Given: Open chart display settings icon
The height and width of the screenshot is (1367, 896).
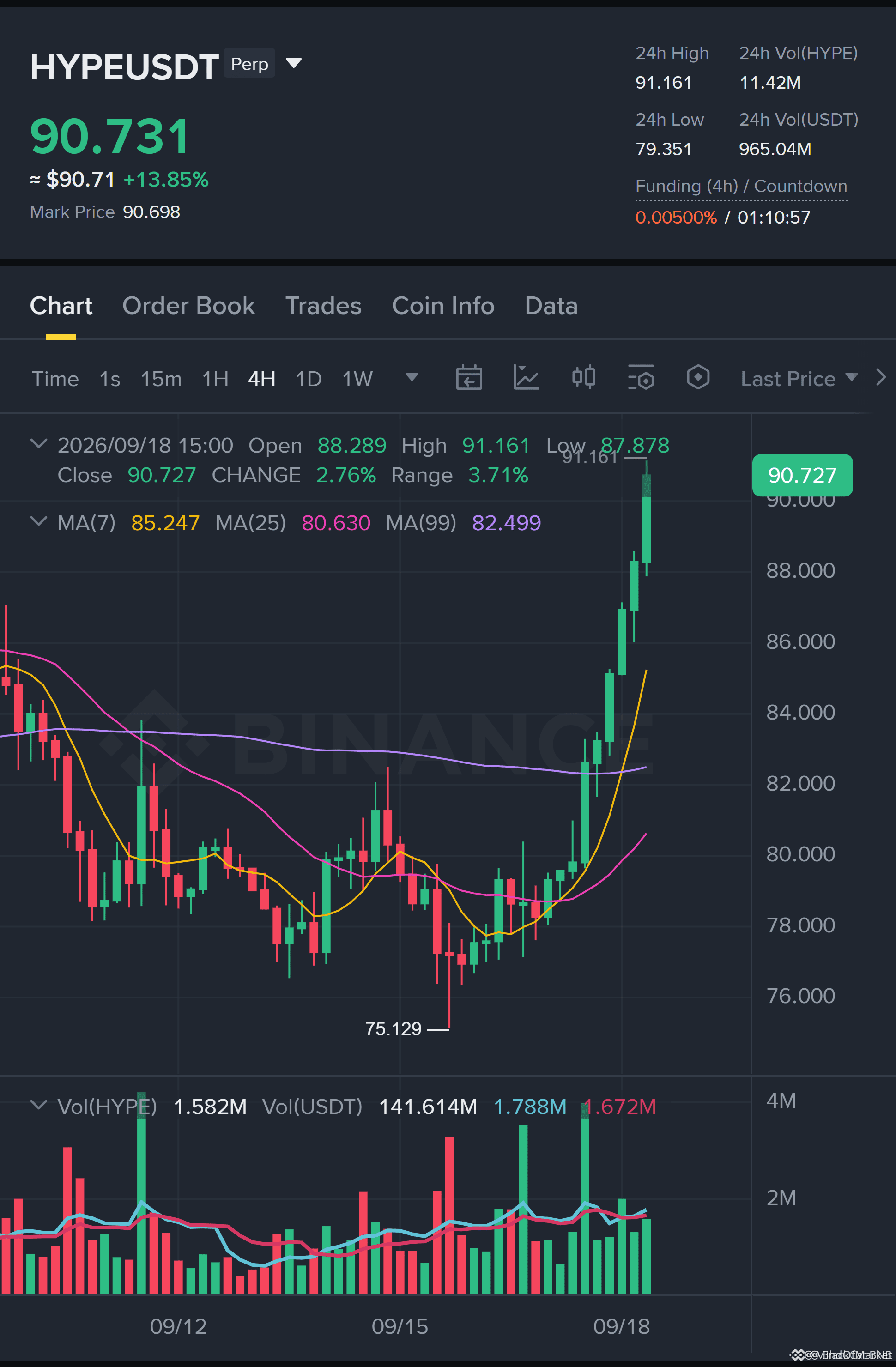Looking at the screenshot, I should 641,377.
